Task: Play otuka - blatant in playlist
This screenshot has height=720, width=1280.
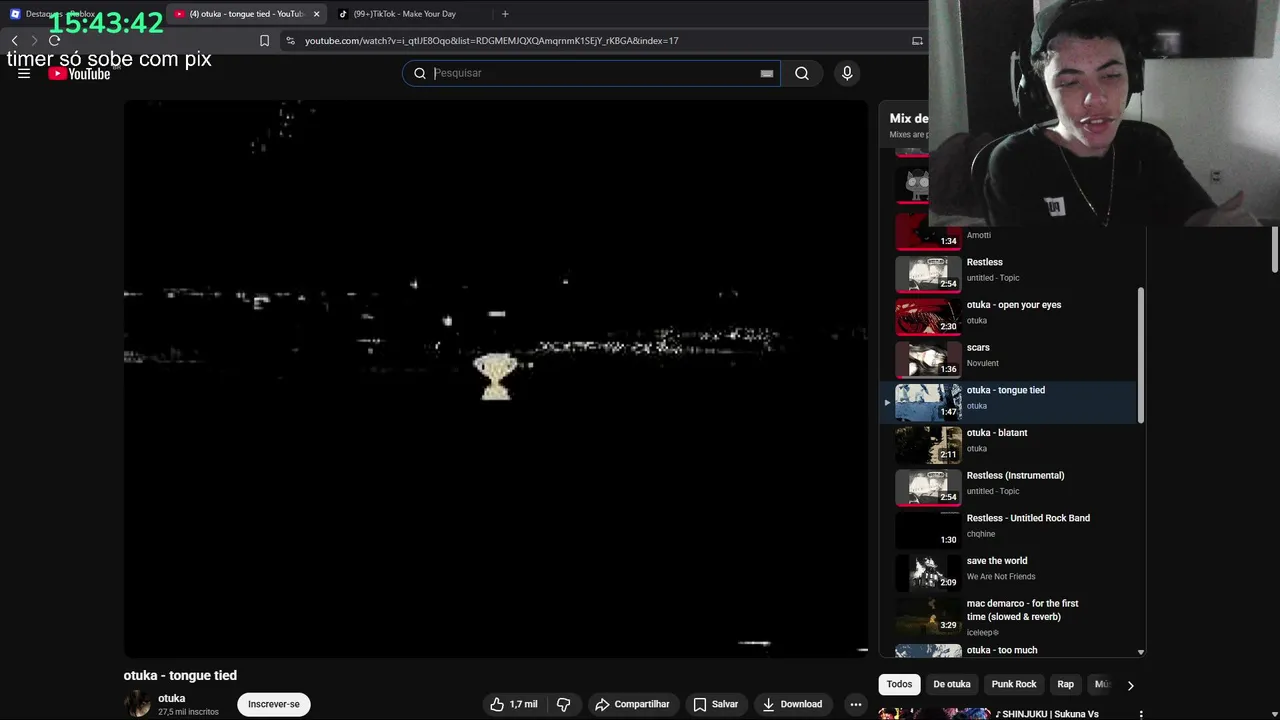Action: click(x=1010, y=444)
